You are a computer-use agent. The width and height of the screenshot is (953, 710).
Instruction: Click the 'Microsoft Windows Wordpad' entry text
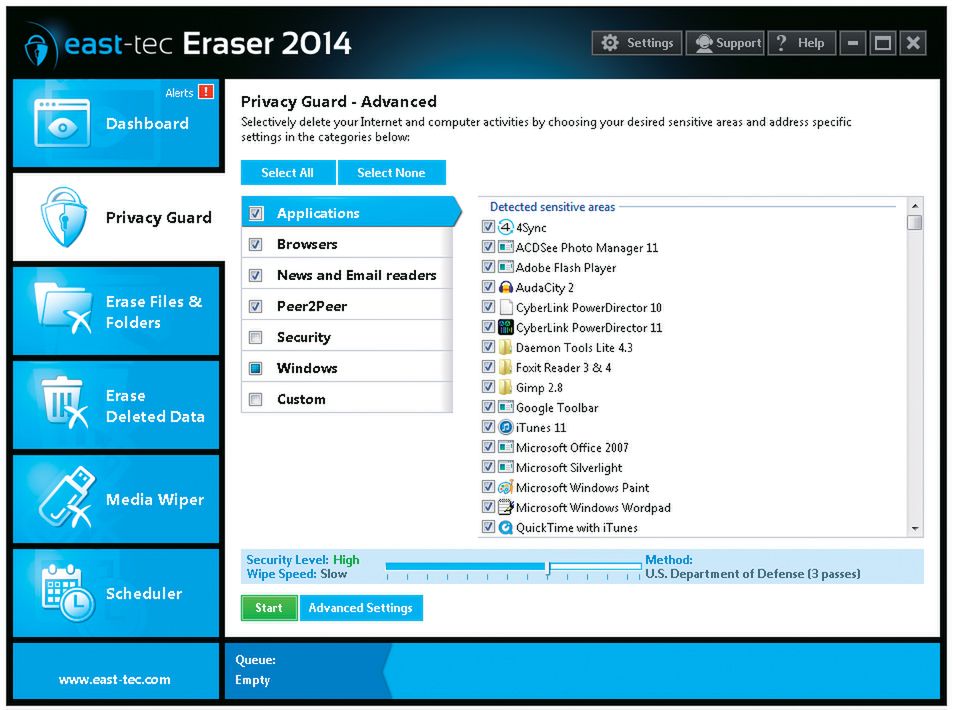point(593,508)
